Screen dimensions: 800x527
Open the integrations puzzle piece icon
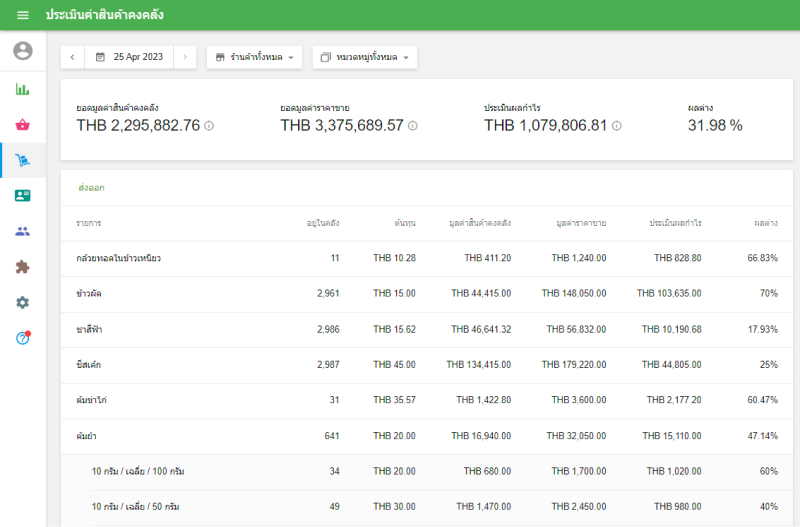coord(23,267)
